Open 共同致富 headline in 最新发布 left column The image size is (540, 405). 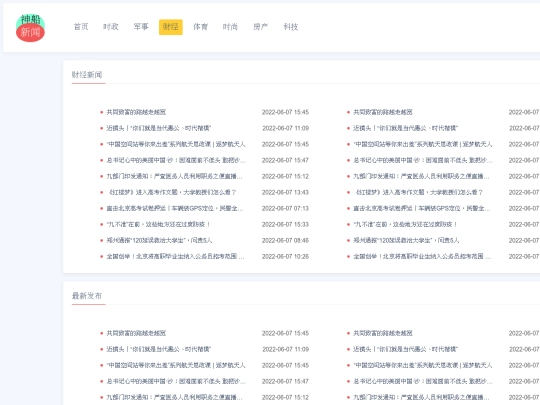coord(136,333)
